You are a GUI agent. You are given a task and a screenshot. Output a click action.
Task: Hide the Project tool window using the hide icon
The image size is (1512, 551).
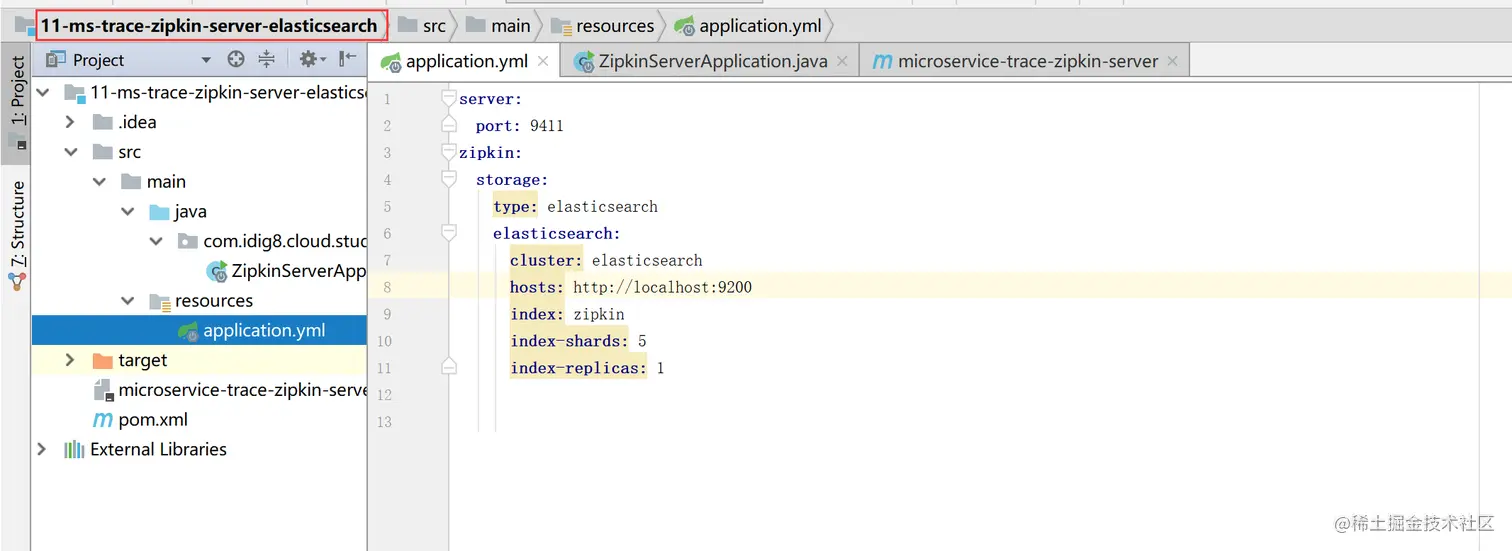click(x=347, y=60)
